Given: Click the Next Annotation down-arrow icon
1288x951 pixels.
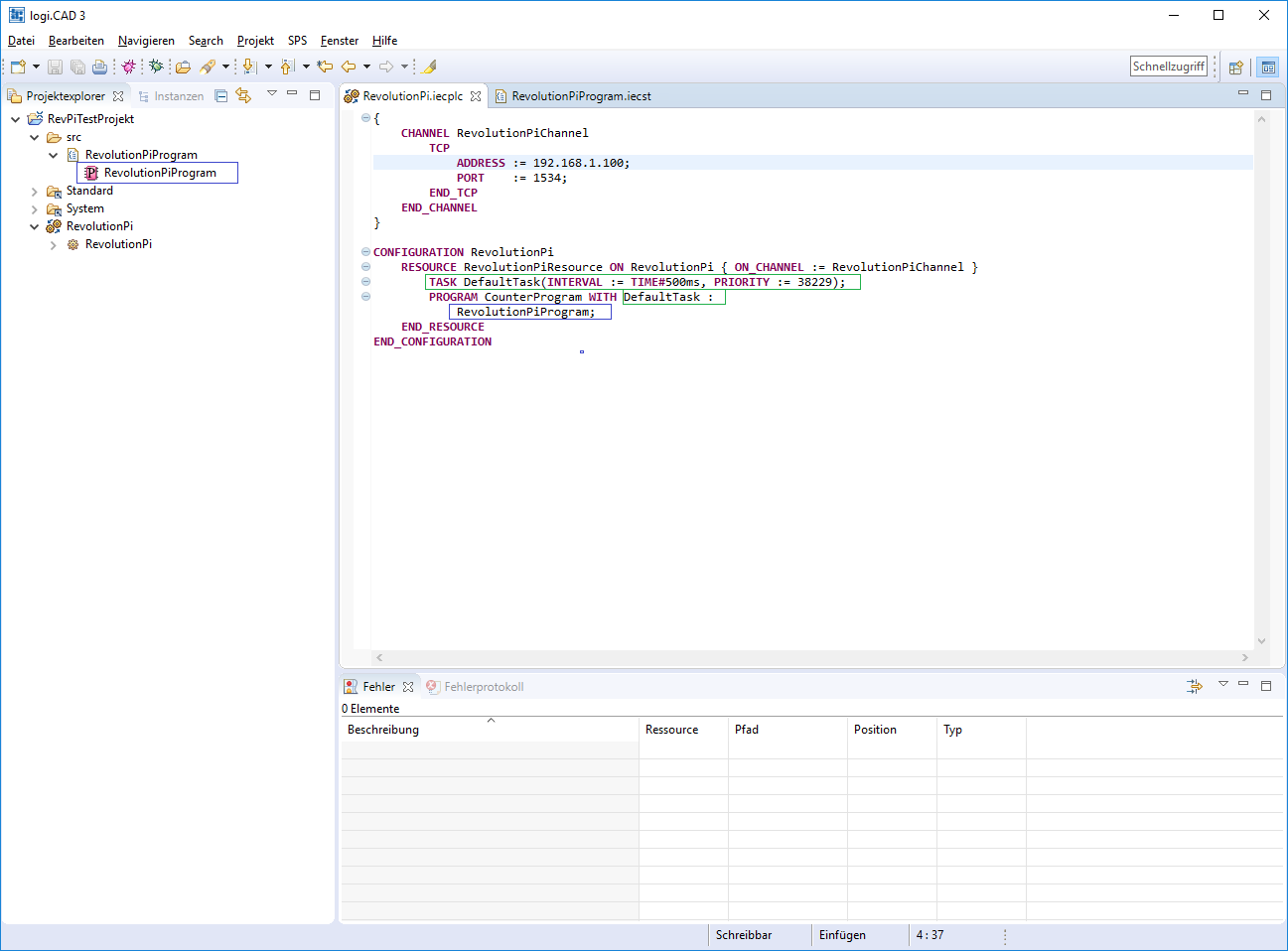Looking at the screenshot, I should click(x=249, y=67).
